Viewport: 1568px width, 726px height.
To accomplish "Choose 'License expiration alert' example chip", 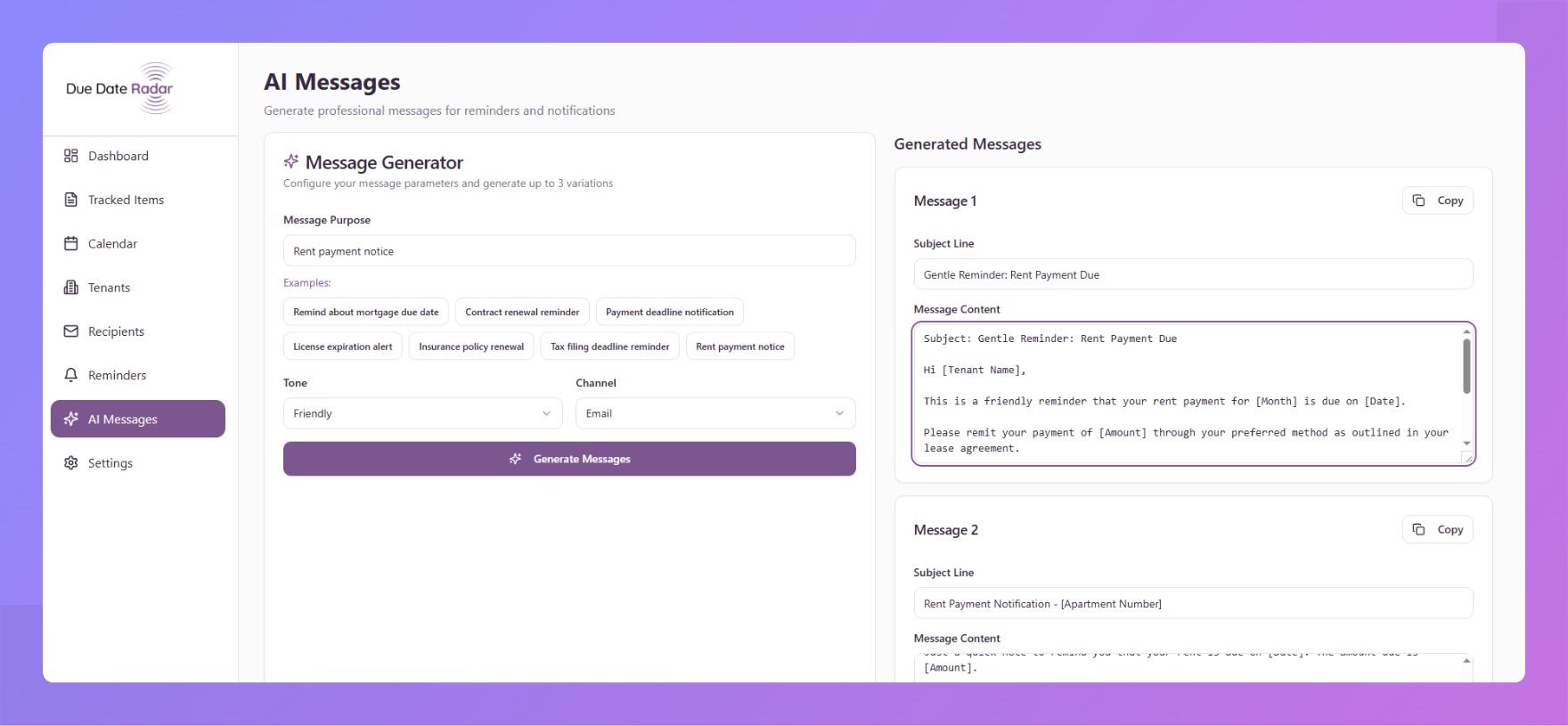I will coord(343,347).
